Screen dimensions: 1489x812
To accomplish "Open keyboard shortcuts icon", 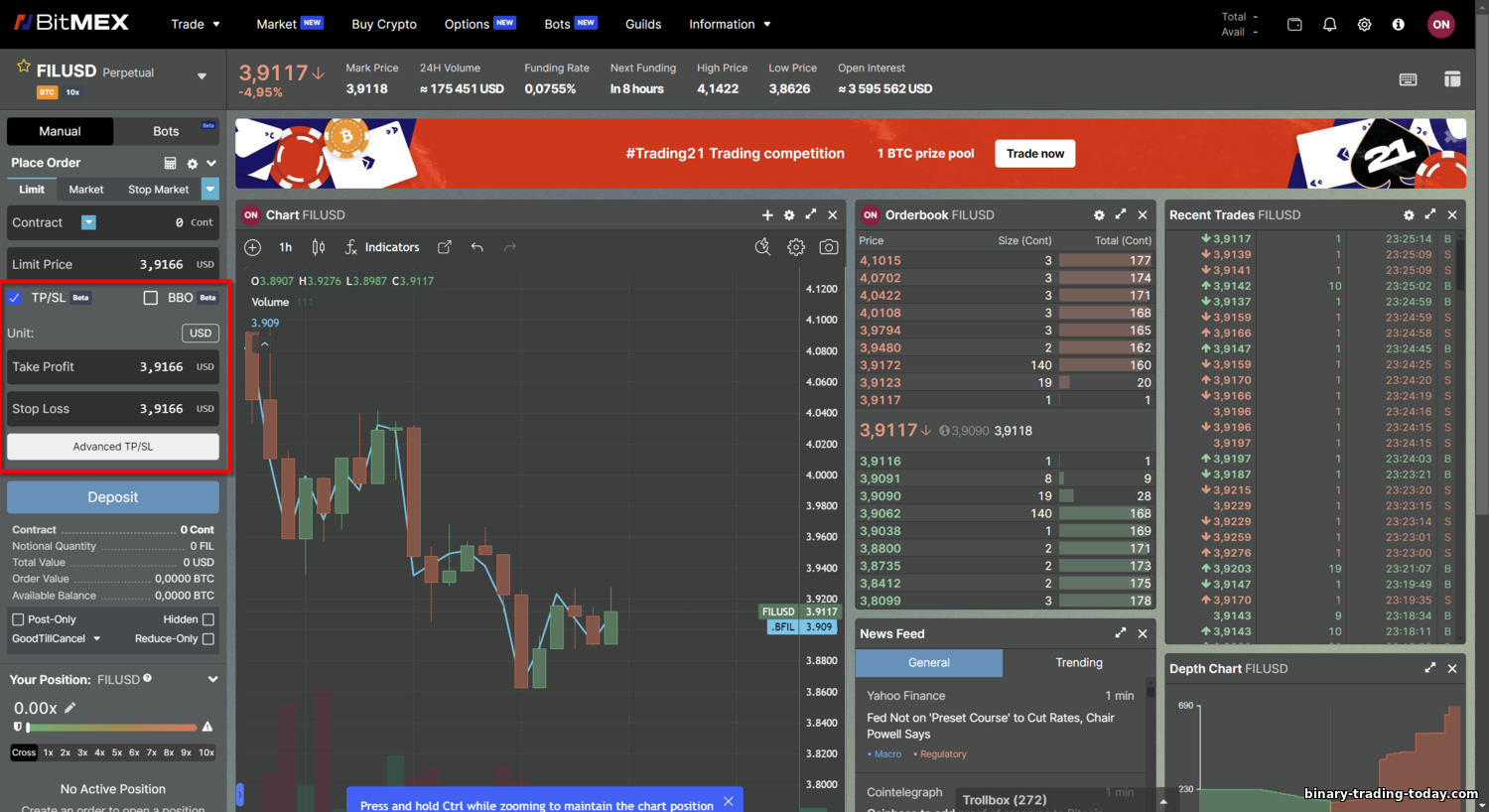I will tap(1408, 79).
